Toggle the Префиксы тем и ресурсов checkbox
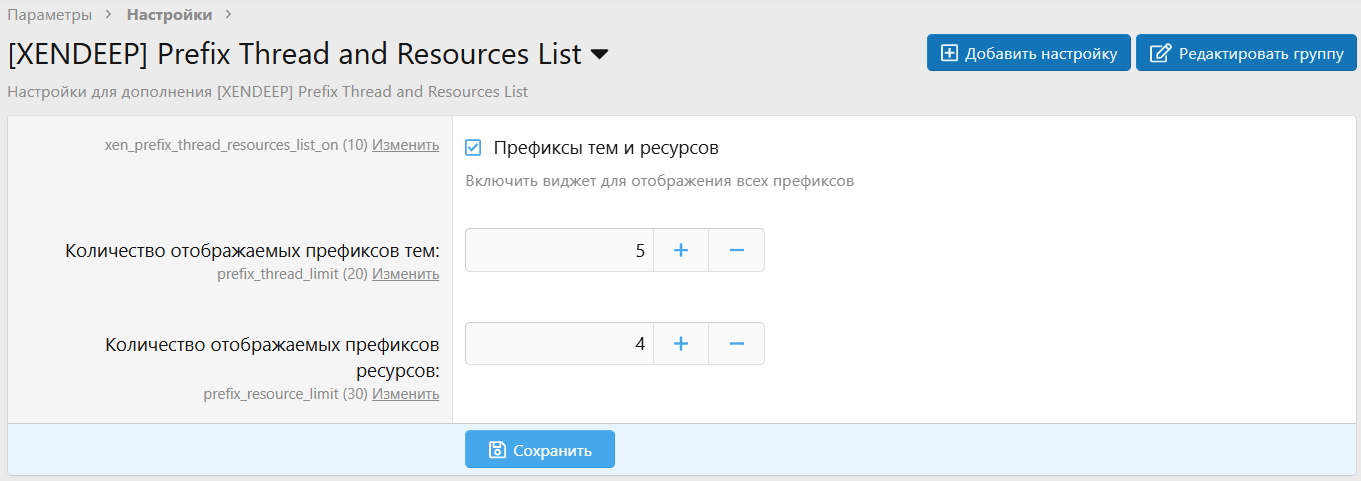The width and height of the screenshot is (1361, 481). pyautogui.click(x=474, y=148)
